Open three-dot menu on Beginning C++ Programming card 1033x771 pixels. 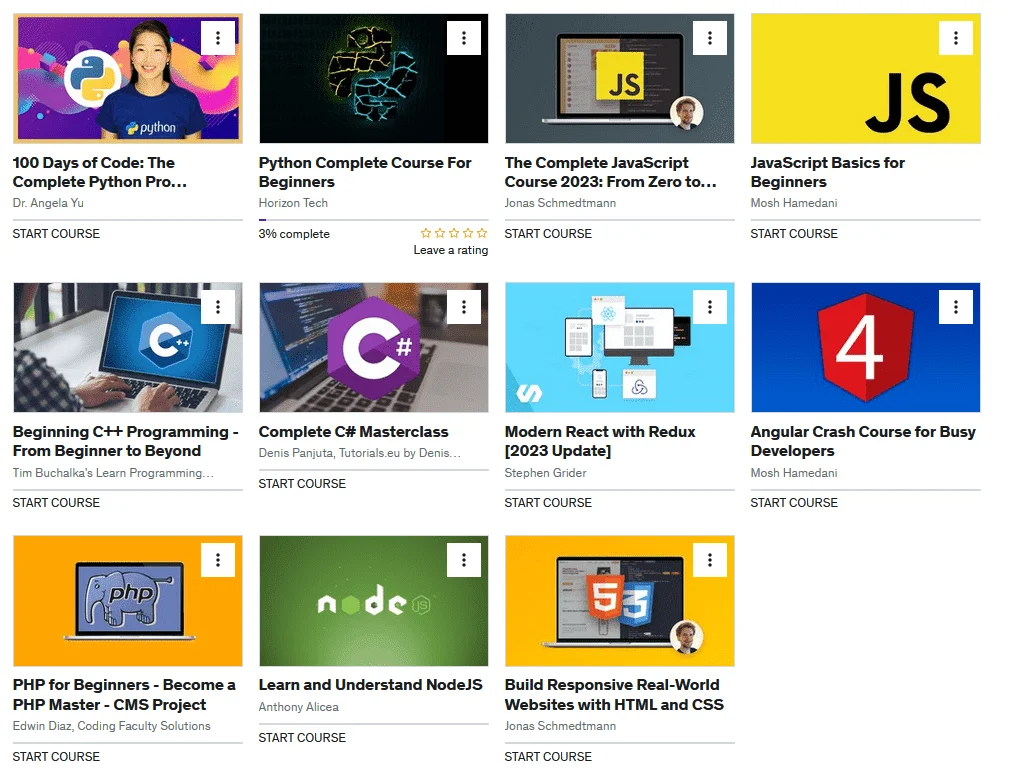tap(217, 307)
